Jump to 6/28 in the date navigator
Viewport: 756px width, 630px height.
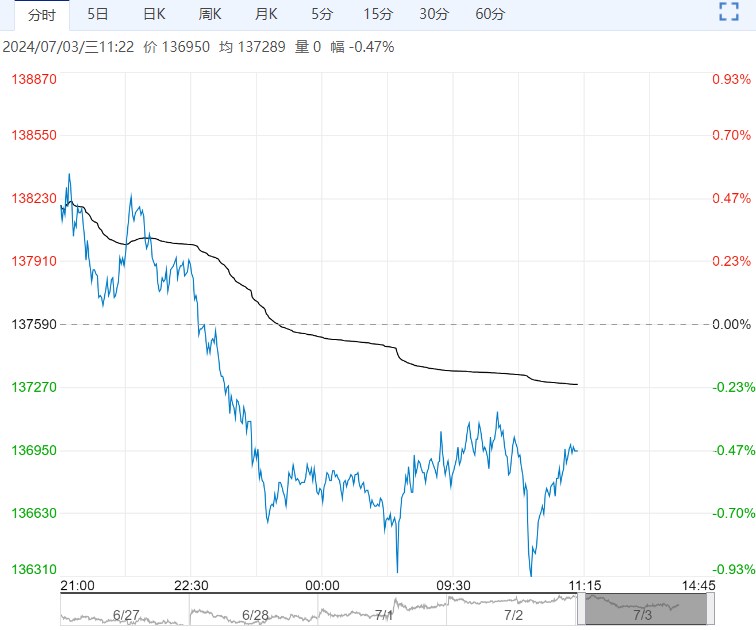tap(255, 615)
